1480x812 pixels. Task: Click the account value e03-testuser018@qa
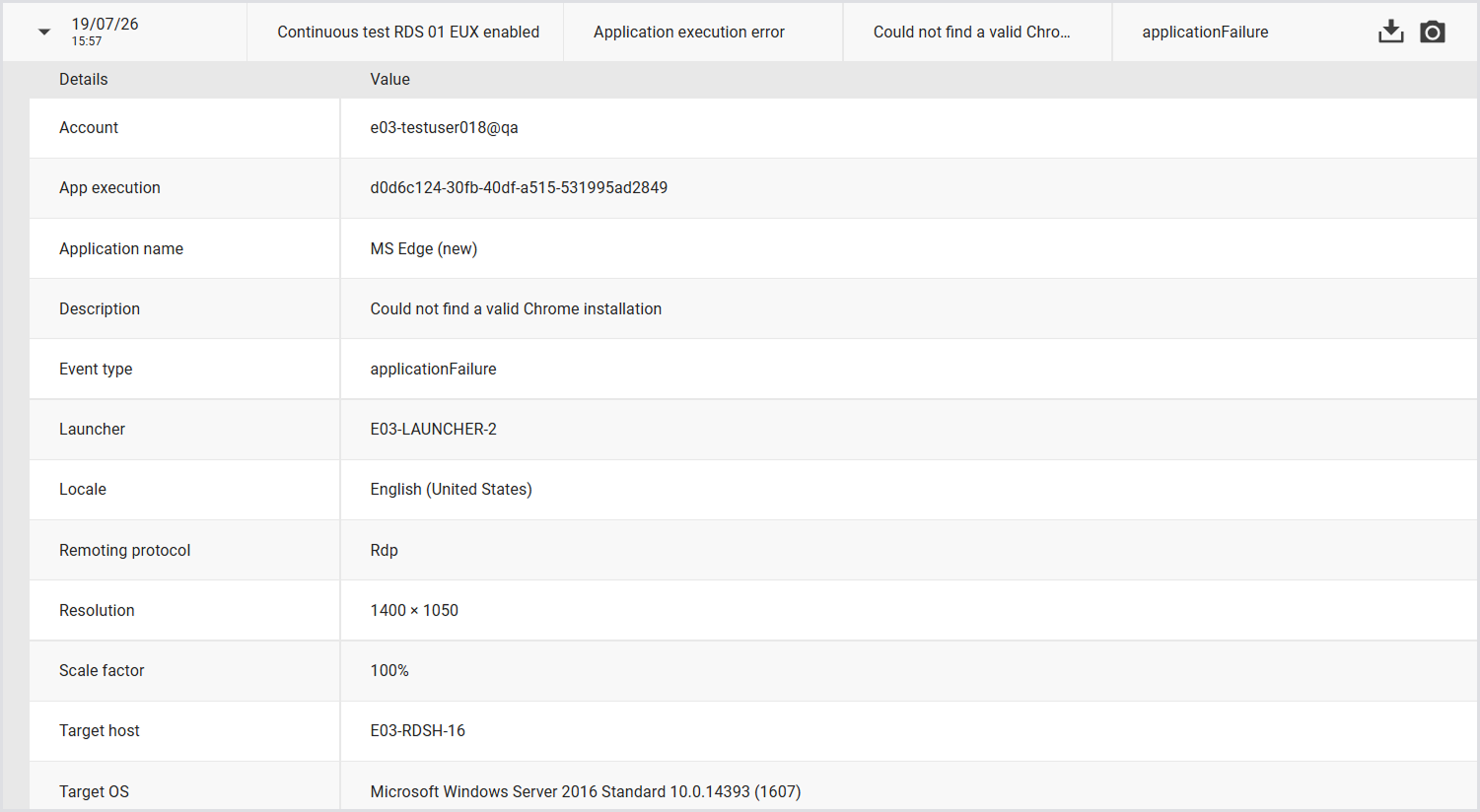[x=445, y=127]
